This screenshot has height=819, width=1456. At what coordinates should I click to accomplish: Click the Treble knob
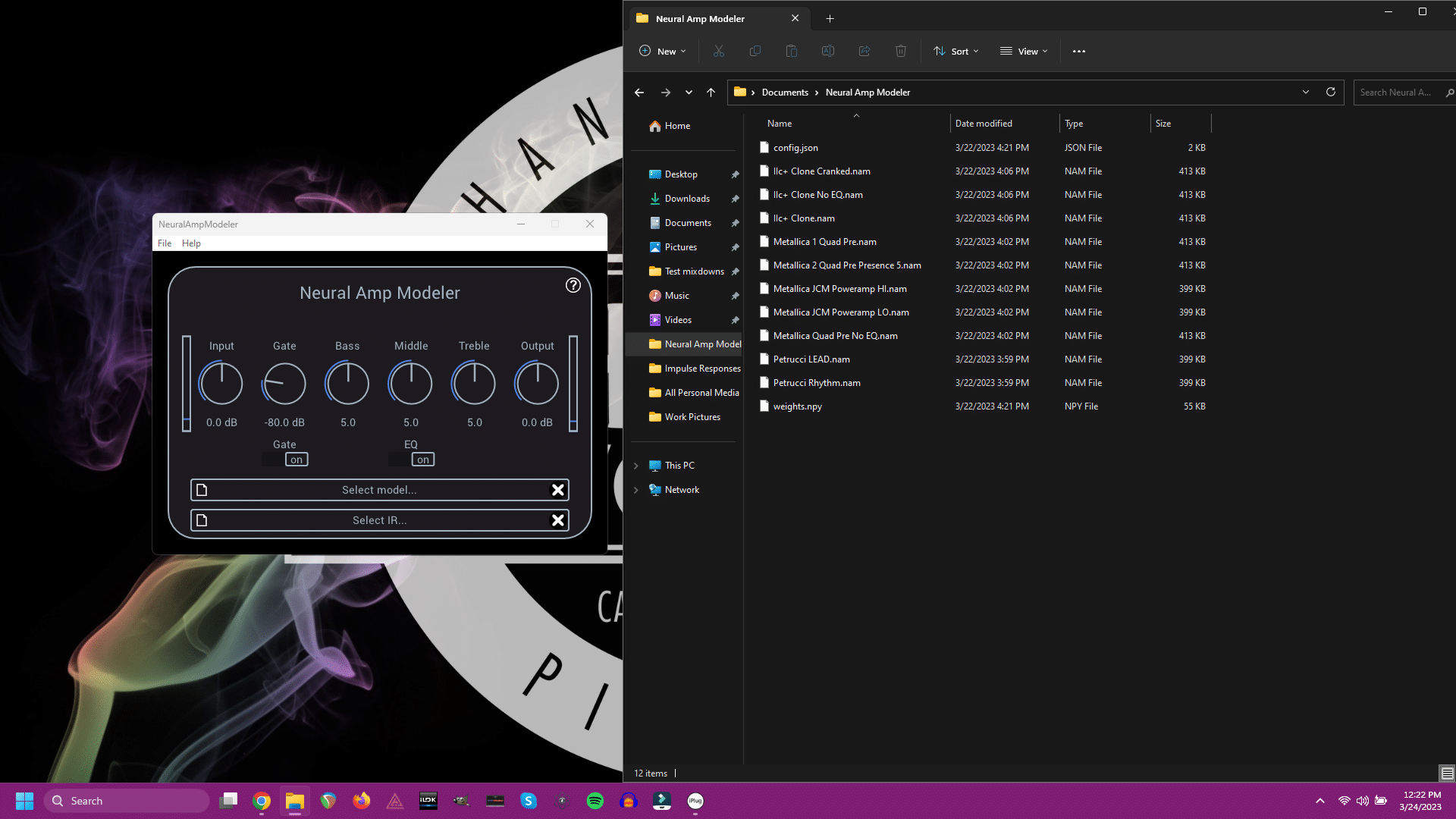click(474, 384)
